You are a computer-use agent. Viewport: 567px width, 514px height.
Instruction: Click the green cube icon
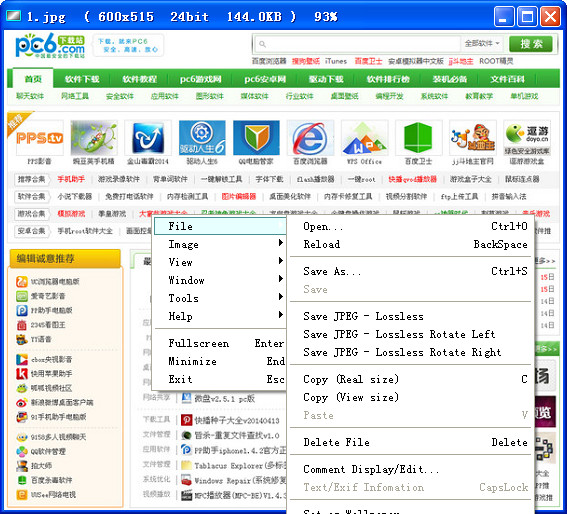(x=418, y=138)
